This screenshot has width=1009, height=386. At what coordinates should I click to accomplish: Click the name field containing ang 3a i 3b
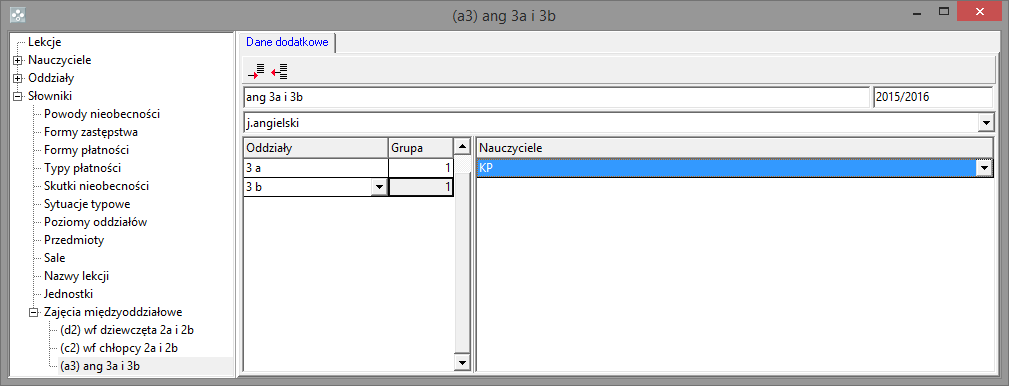tap(556, 98)
